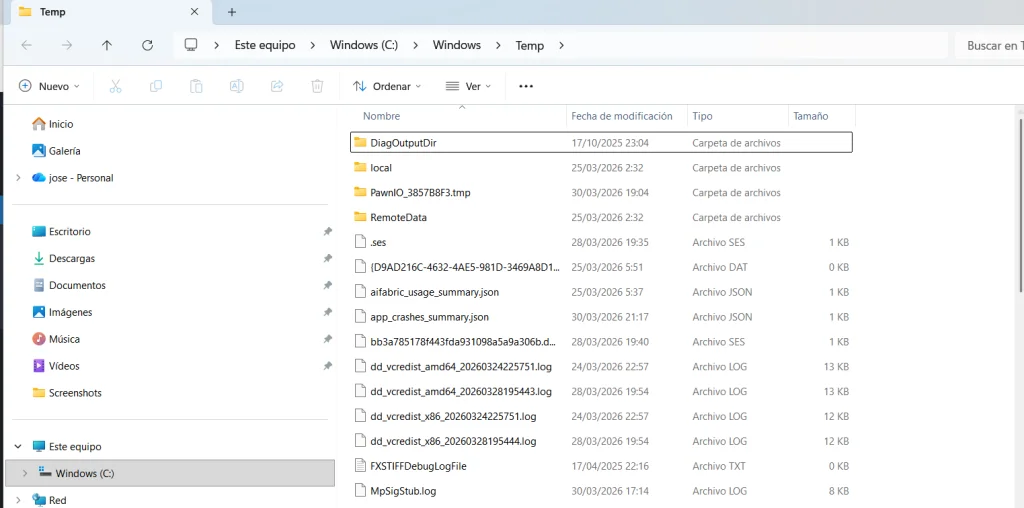Click chevron after Este equipo in breadcrumb

[x=313, y=45]
